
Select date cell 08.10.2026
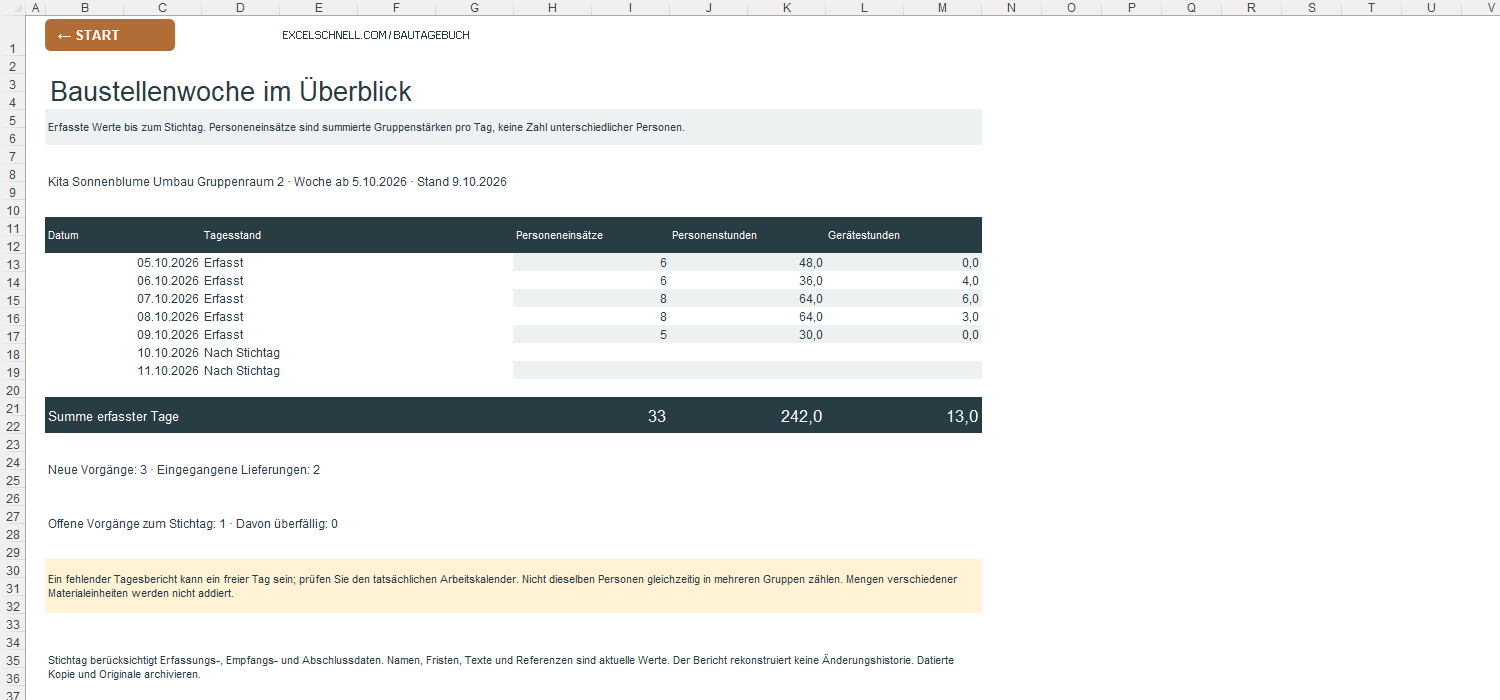point(168,317)
